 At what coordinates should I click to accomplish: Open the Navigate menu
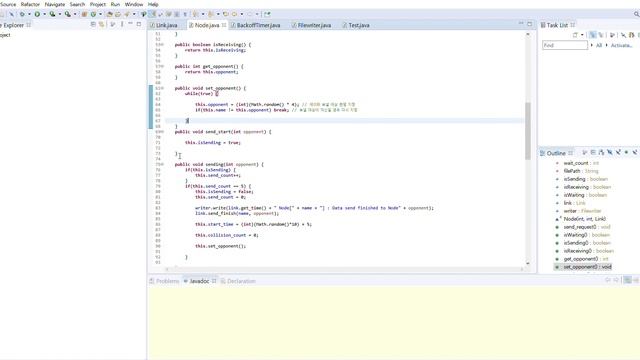tap(55, 4)
